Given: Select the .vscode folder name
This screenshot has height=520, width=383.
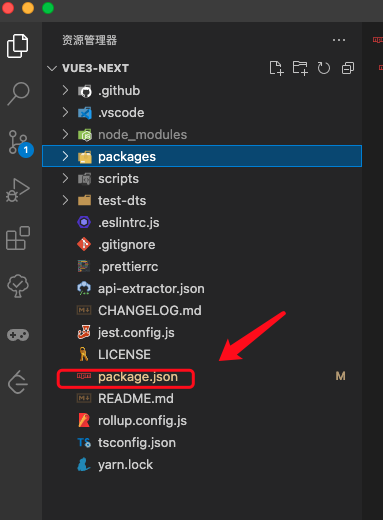Looking at the screenshot, I should 121,113.
